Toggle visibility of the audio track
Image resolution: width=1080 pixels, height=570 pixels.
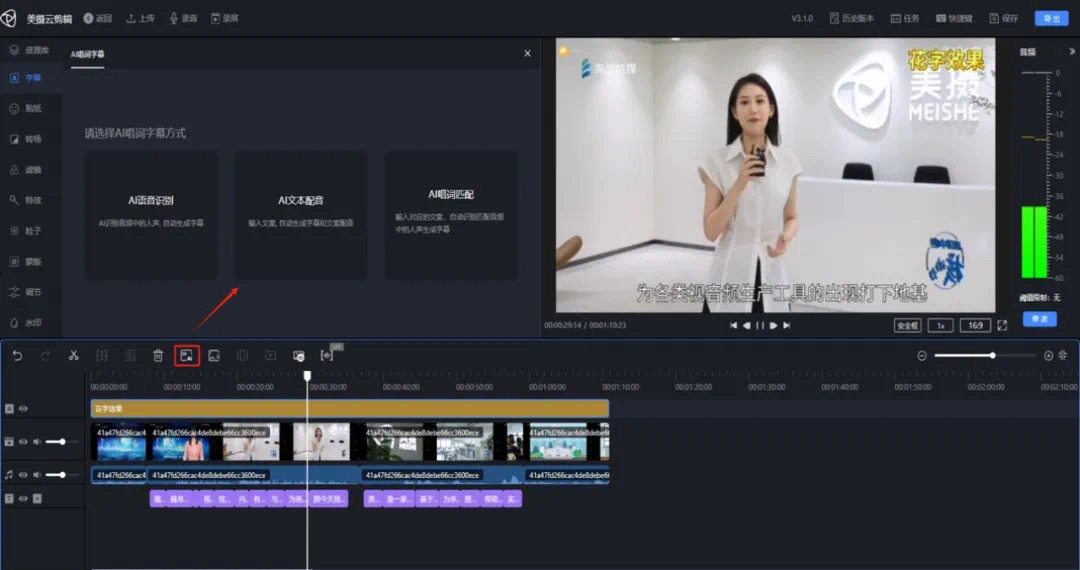[23, 474]
